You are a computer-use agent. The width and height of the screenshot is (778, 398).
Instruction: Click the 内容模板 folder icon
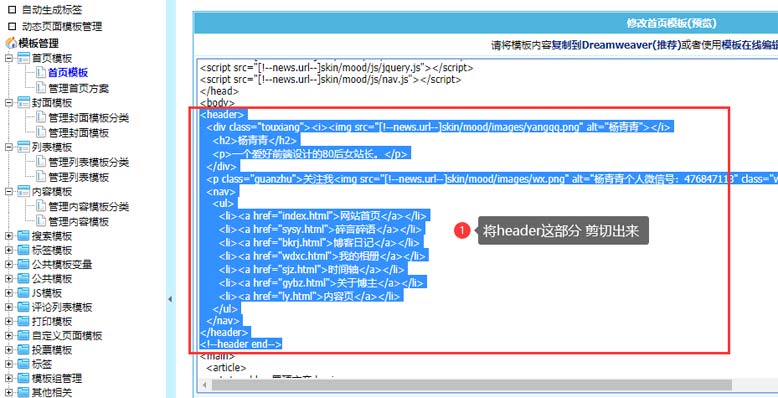24,192
